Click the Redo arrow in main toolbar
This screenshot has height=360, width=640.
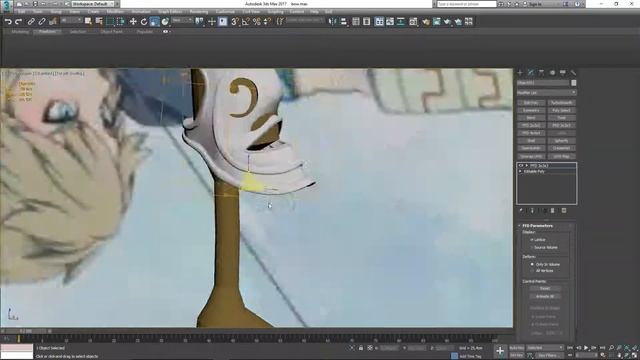pyautogui.click(x=18, y=22)
